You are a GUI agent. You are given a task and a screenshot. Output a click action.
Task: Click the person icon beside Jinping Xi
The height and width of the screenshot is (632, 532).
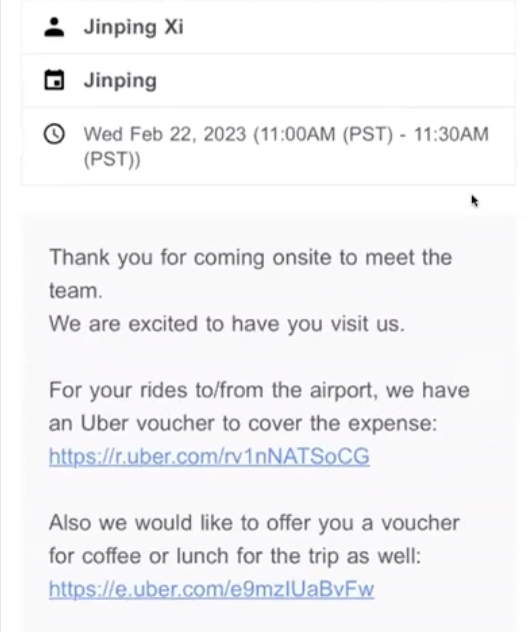tap(54, 27)
